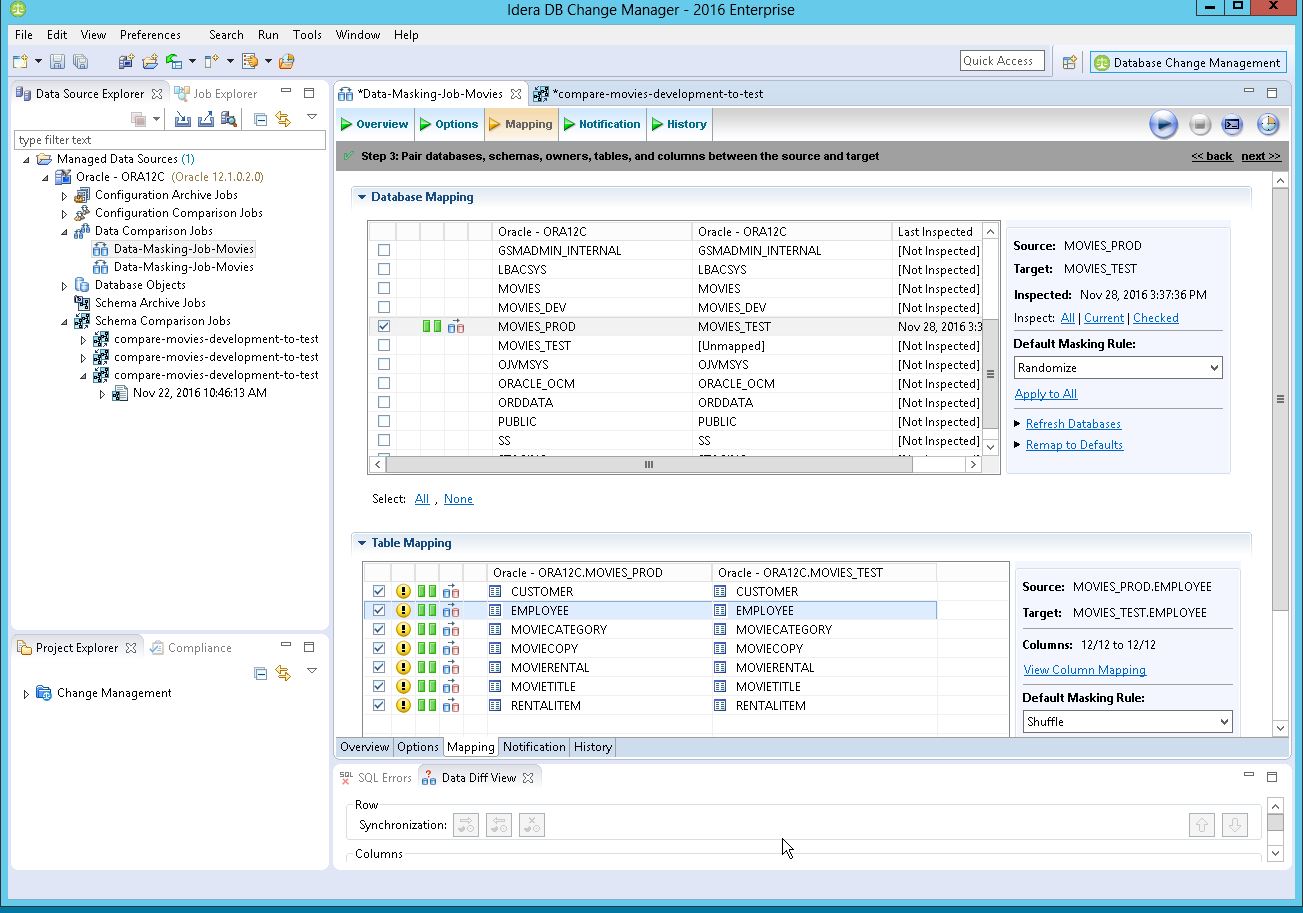The image size is (1303, 913).
Task: Run the data masking job
Action: [1163, 125]
